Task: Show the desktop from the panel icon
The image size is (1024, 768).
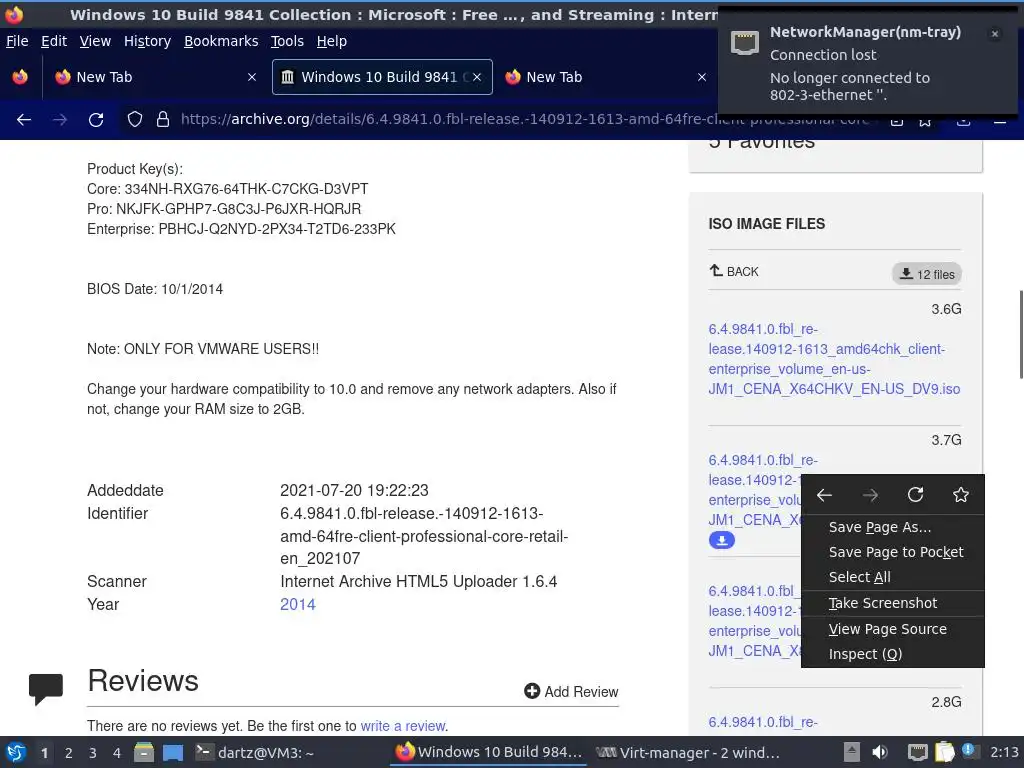Action: click(172, 752)
